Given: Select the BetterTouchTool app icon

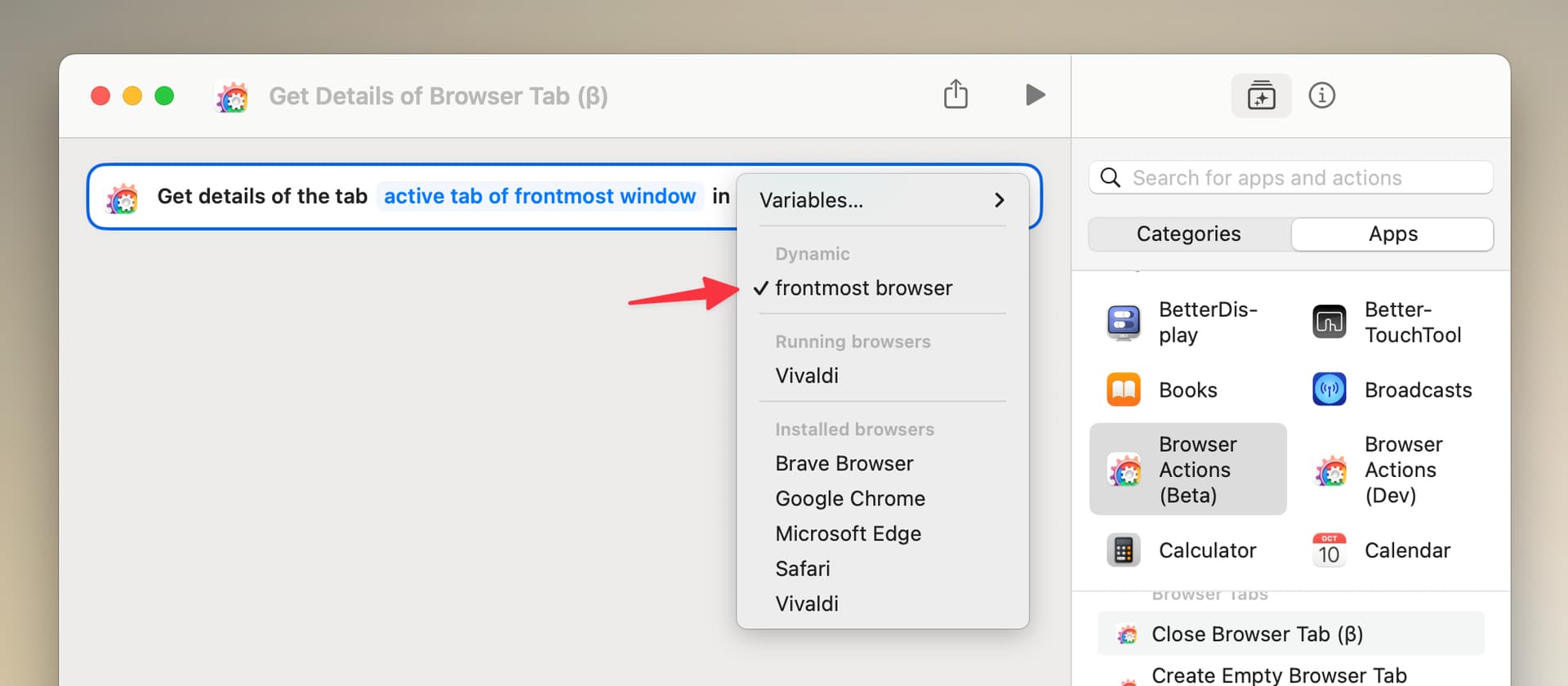Looking at the screenshot, I should [x=1329, y=323].
